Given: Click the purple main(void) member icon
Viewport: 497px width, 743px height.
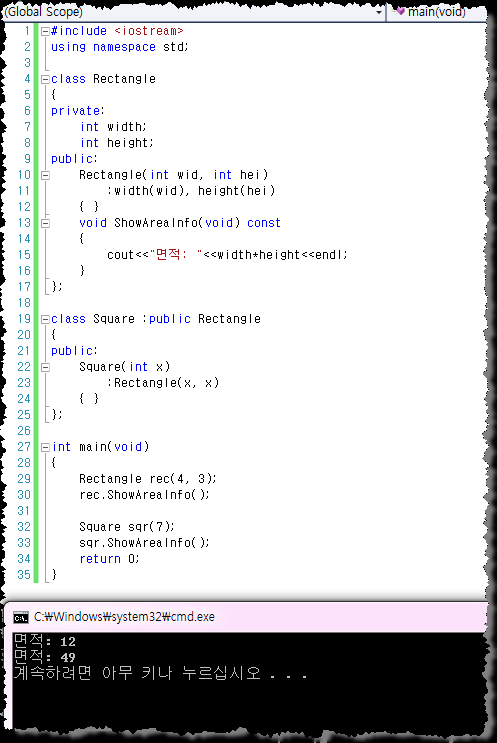Looking at the screenshot, I should pyautogui.click(x=400, y=11).
